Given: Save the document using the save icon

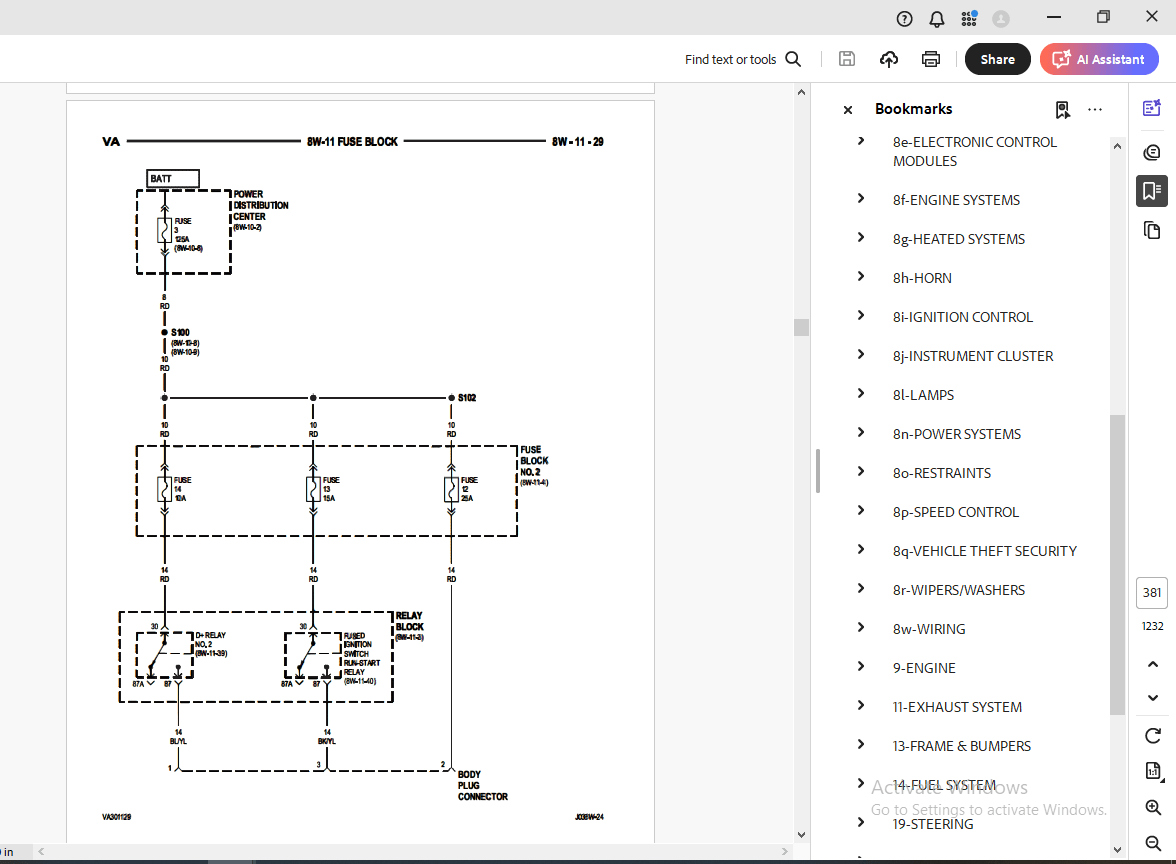Looking at the screenshot, I should [846, 59].
